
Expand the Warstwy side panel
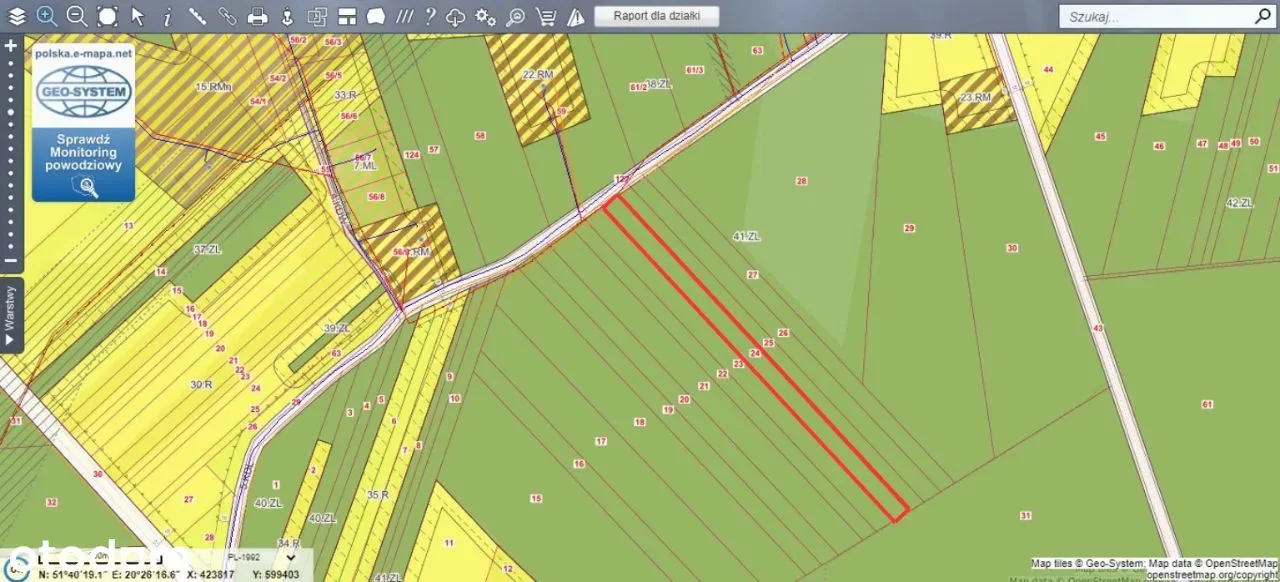[x=11, y=315]
